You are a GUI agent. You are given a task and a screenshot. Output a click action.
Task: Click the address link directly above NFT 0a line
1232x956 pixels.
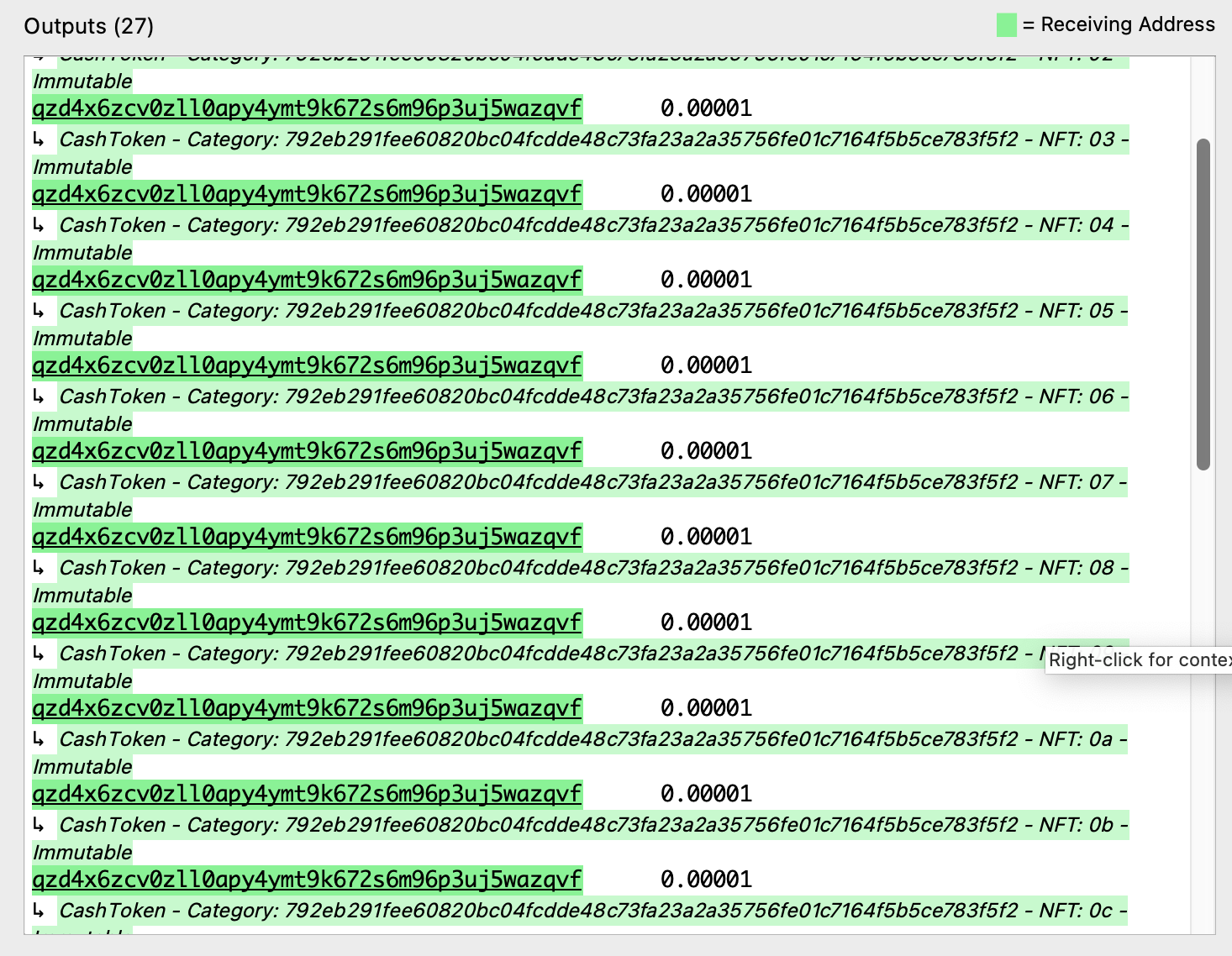[307, 708]
